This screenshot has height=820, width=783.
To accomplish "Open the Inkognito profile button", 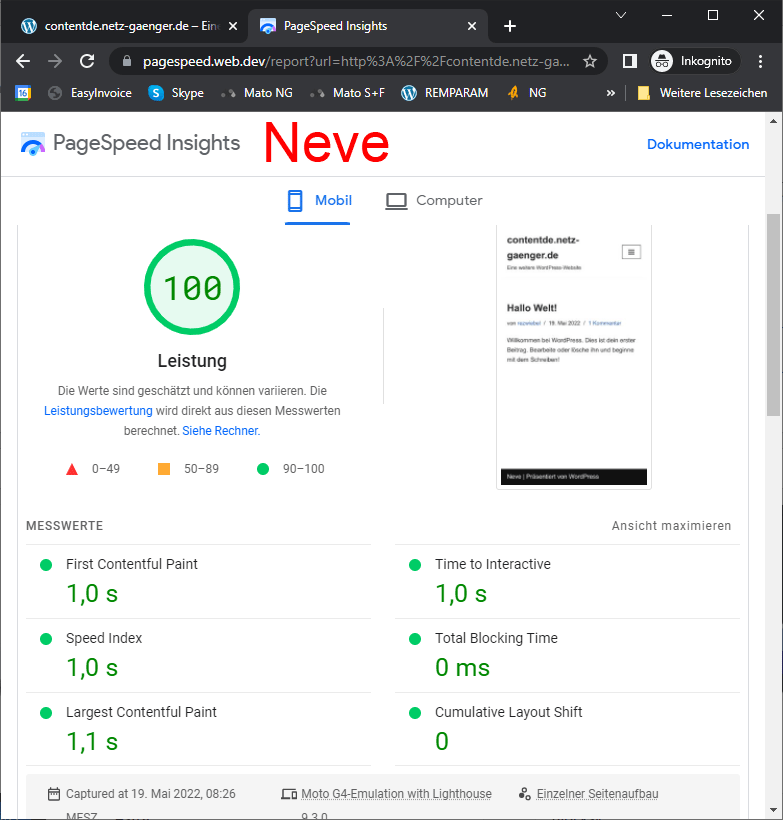I will 695,61.
